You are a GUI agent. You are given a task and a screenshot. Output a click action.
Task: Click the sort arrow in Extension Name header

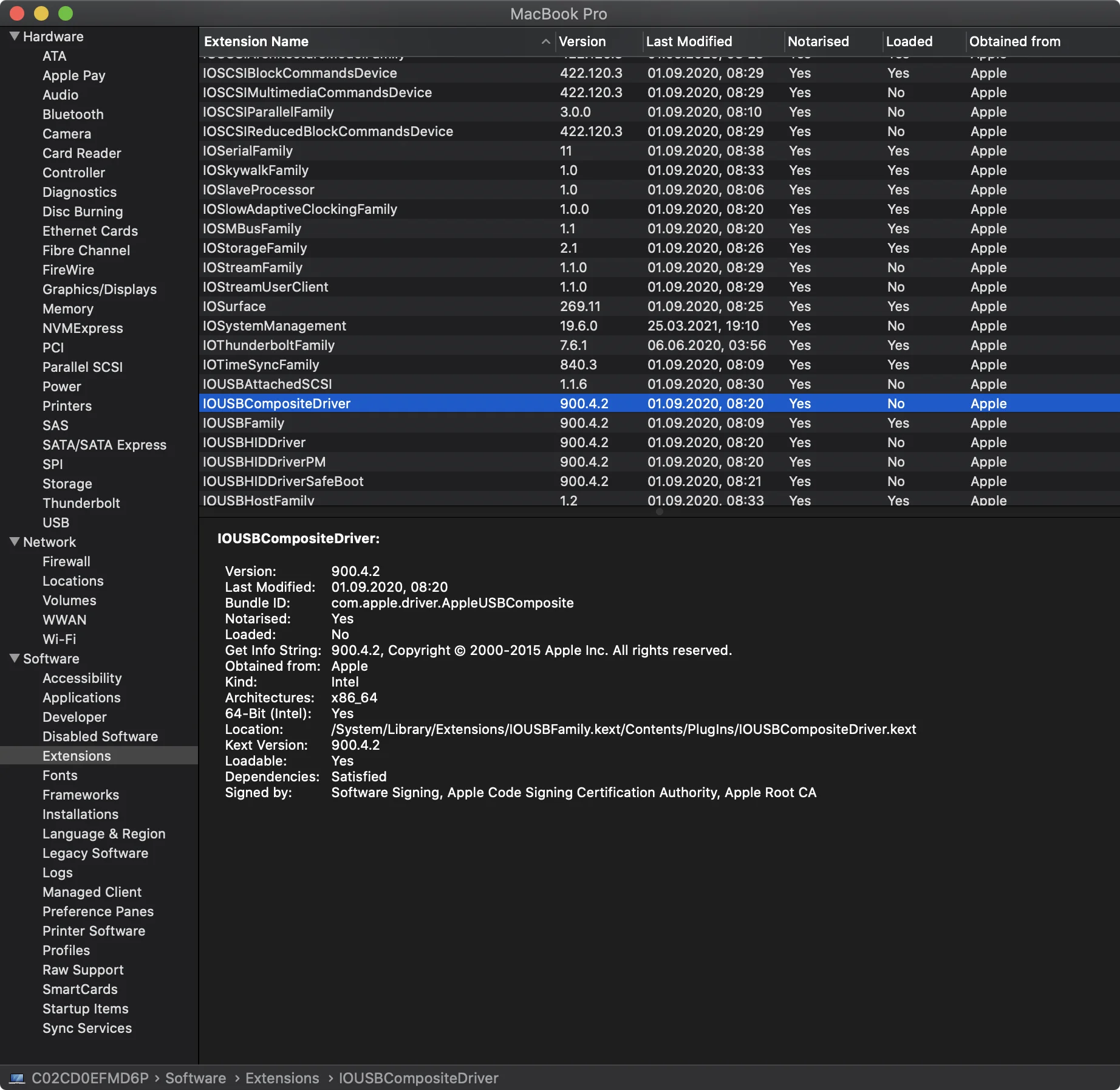click(545, 41)
